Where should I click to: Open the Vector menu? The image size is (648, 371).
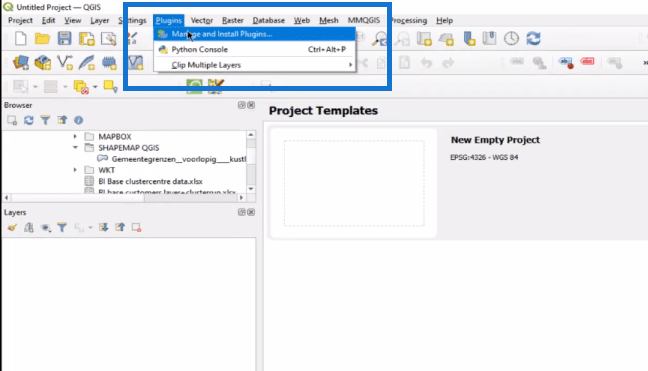pyautogui.click(x=202, y=20)
